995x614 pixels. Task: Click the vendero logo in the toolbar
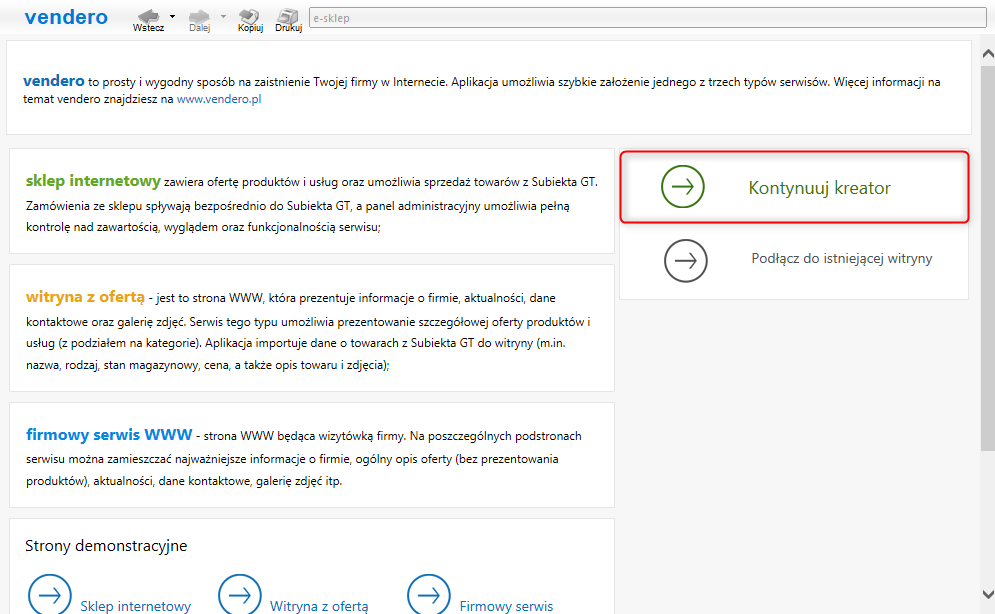coord(66,17)
